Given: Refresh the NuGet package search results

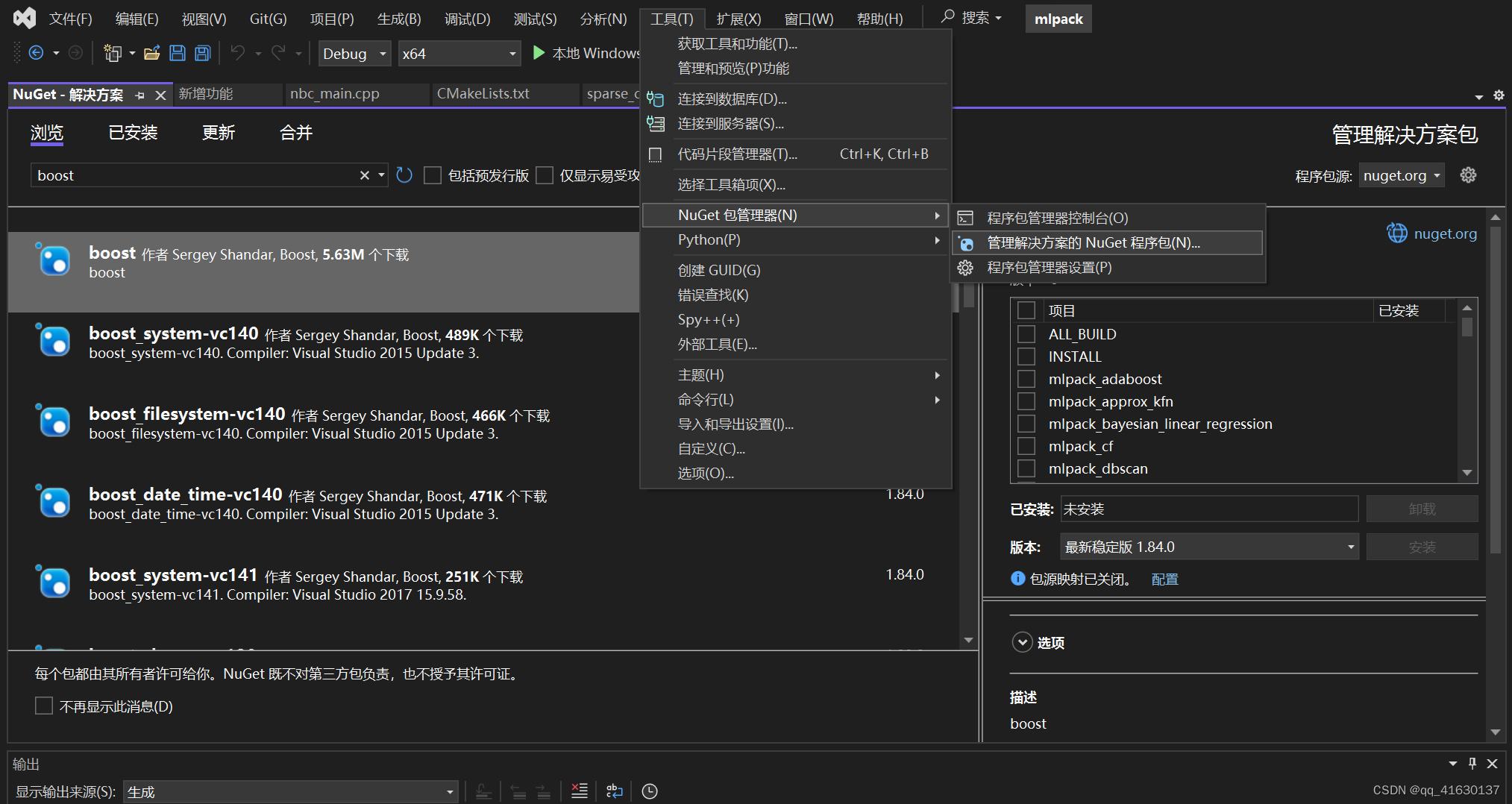Looking at the screenshot, I should click(404, 175).
